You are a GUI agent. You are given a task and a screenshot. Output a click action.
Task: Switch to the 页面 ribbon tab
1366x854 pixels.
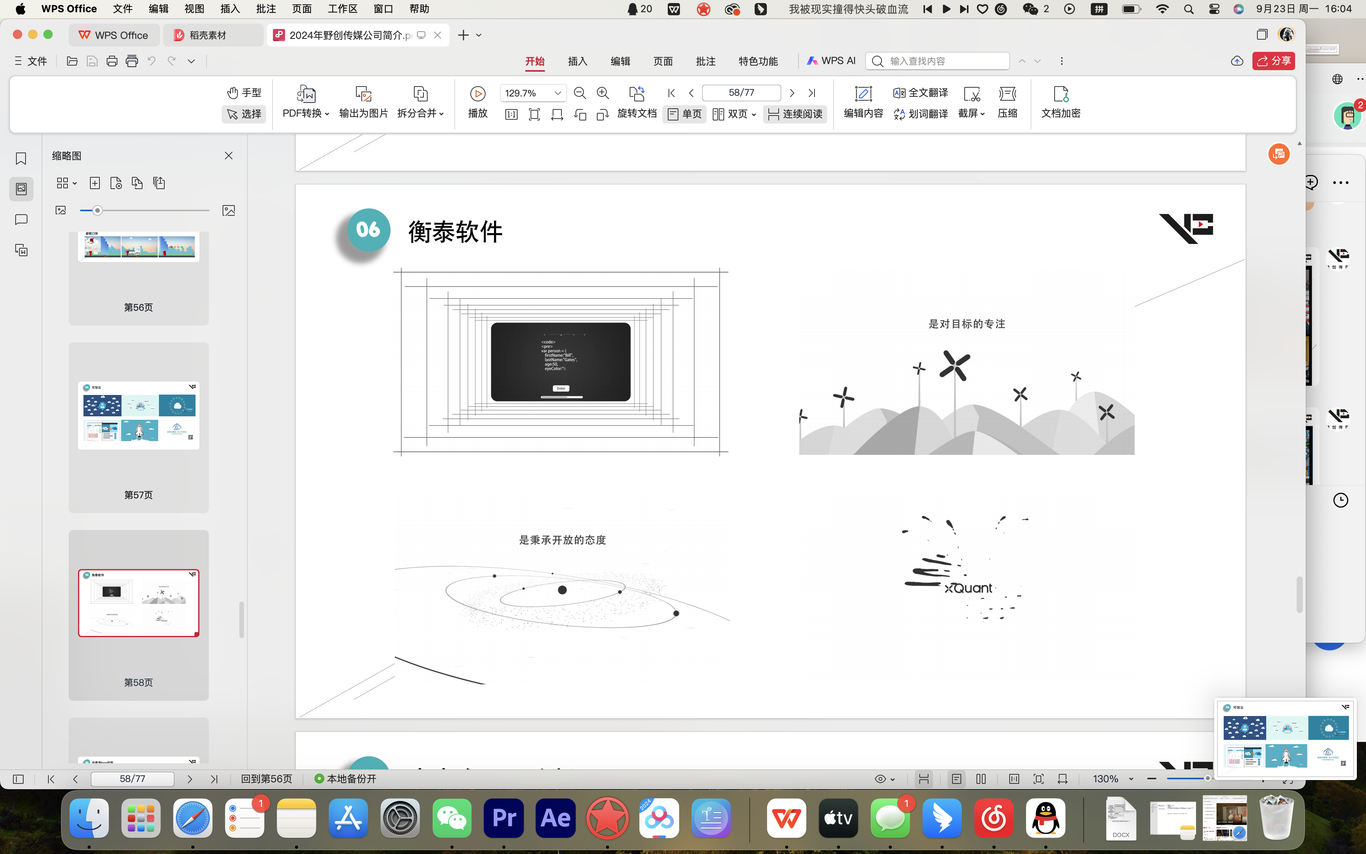coord(663,61)
